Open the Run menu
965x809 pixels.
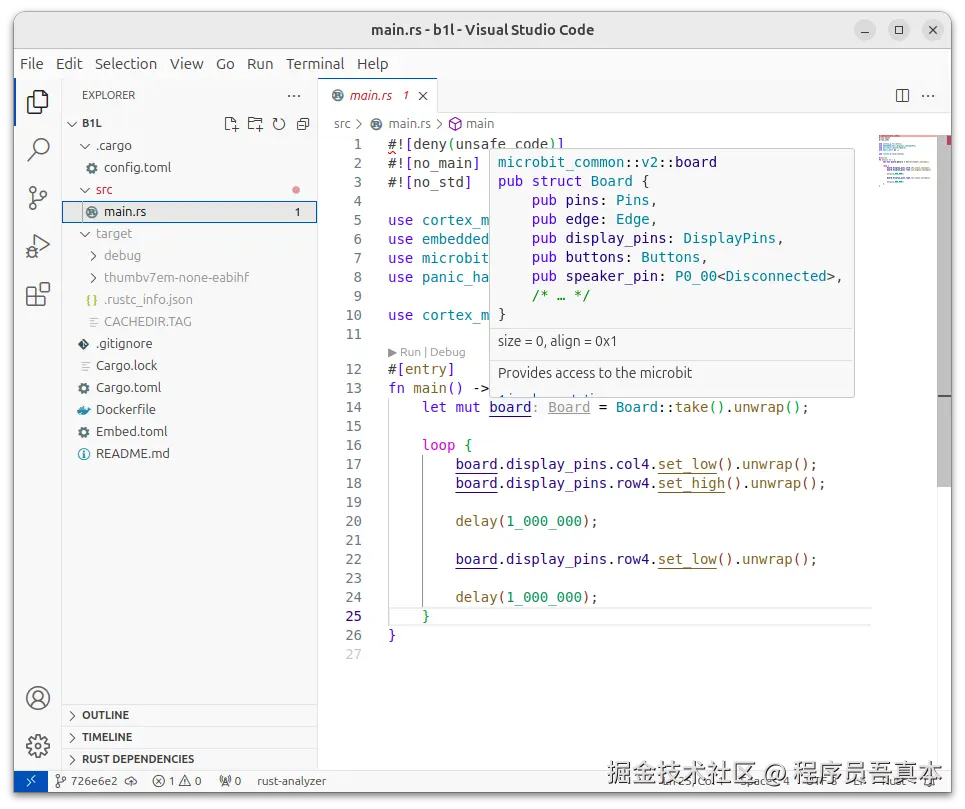click(x=260, y=64)
